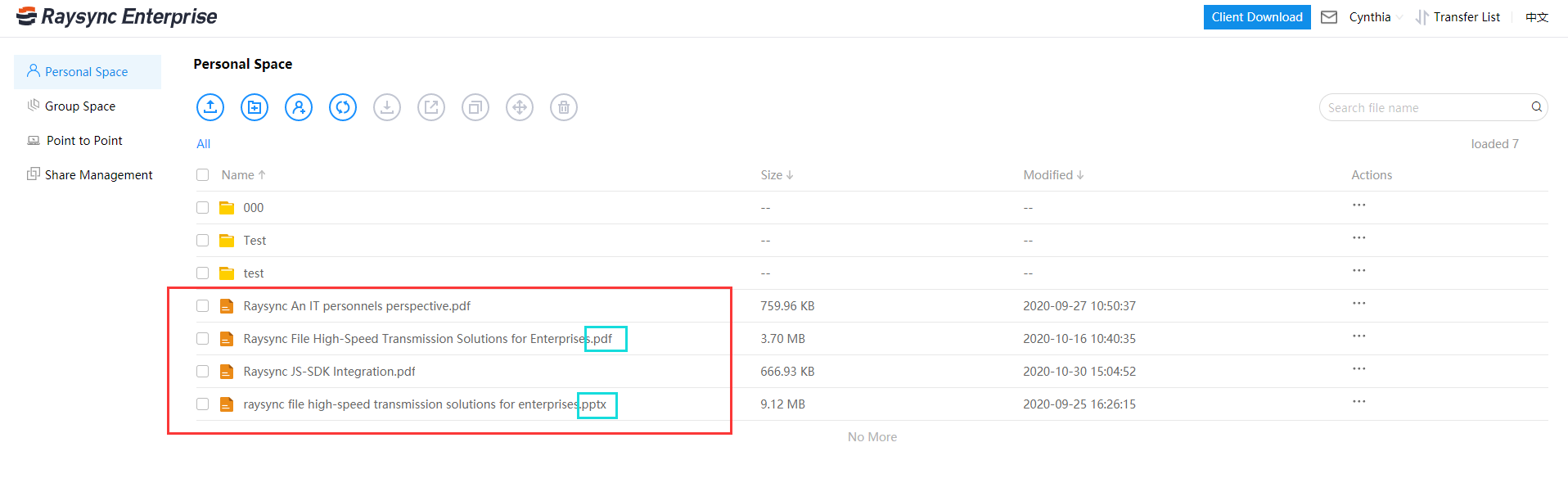Open actions ellipsis for An IT personnels perspective.pdf

click(1359, 303)
